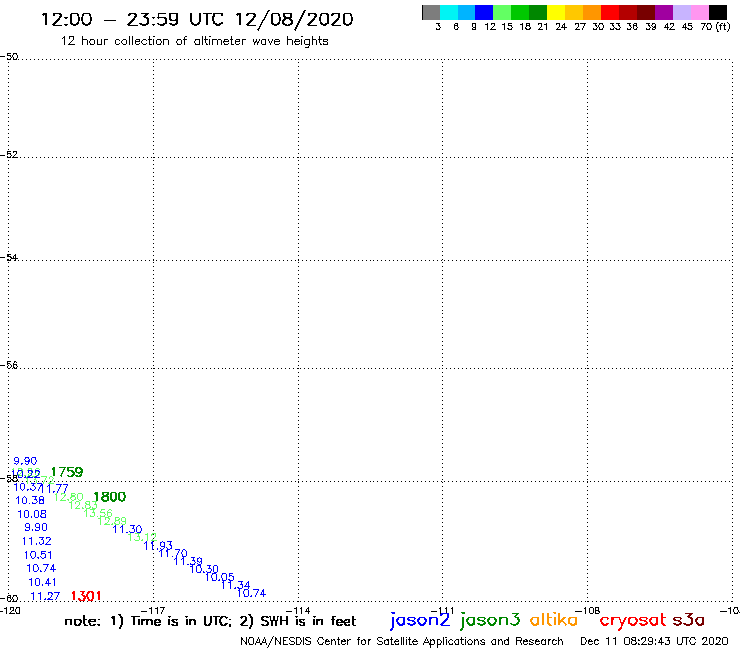Click the pink legend swatch

[x=699, y=12]
